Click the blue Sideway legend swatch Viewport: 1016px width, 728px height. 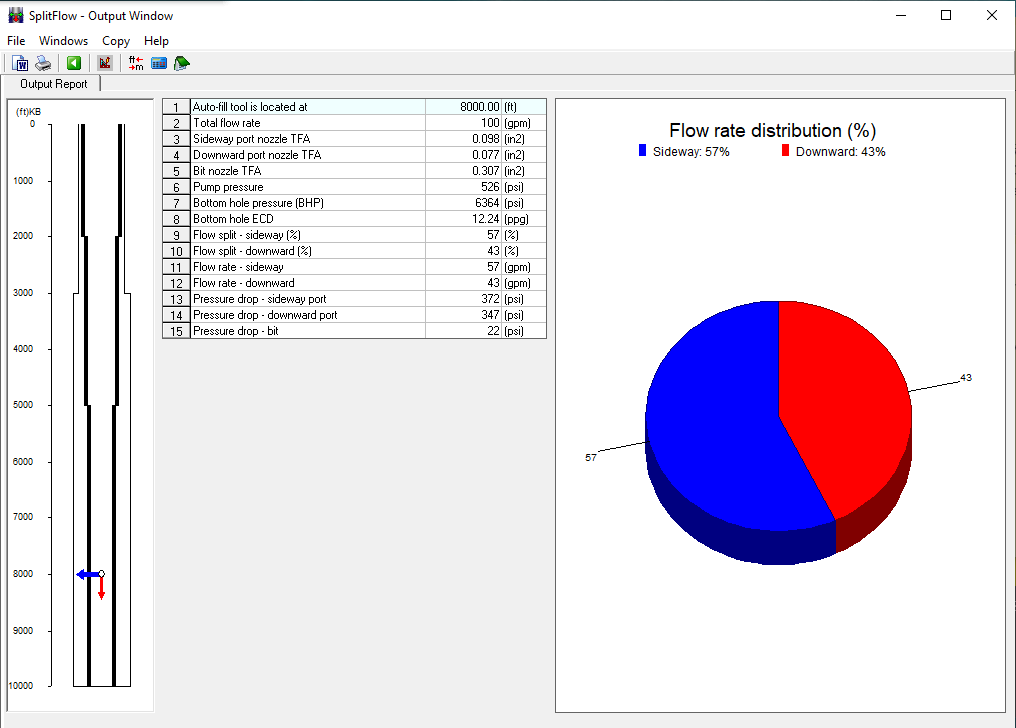[643, 151]
